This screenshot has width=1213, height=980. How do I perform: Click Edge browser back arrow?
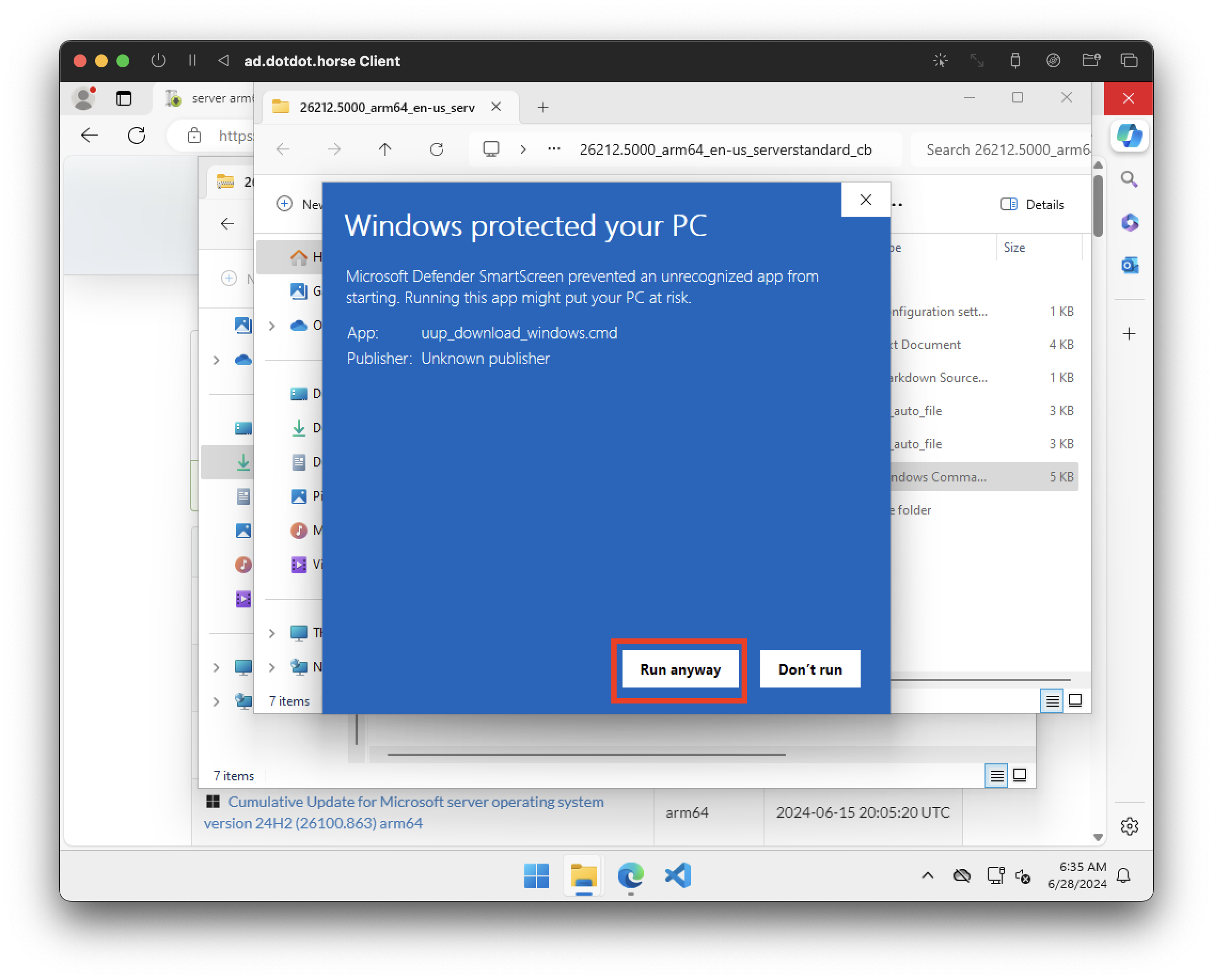pos(90,136)
